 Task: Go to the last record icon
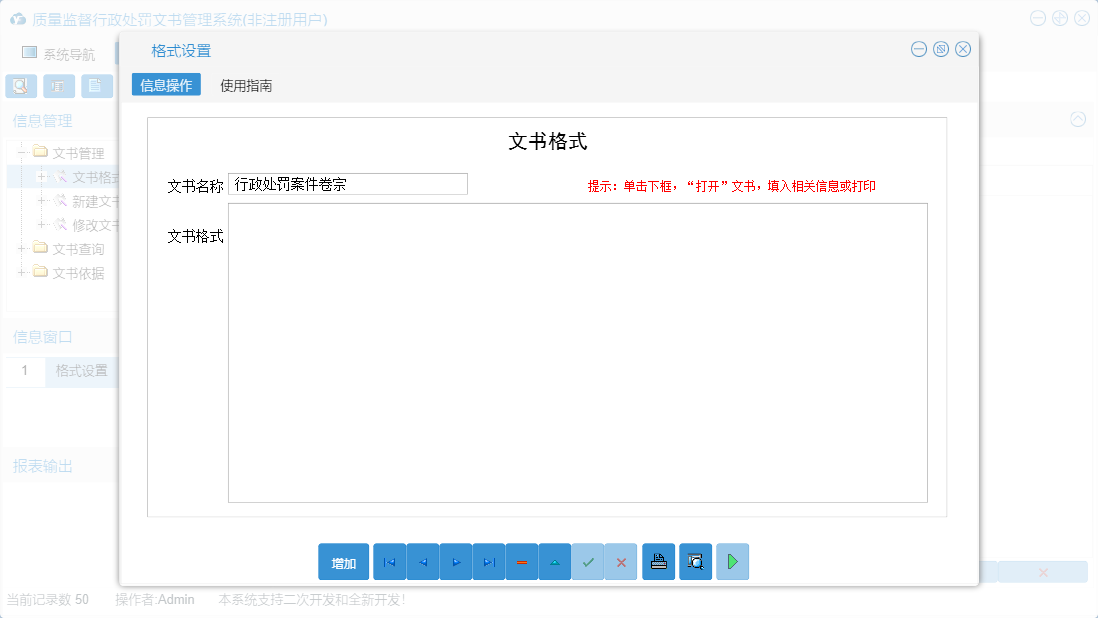pos(488,561)
